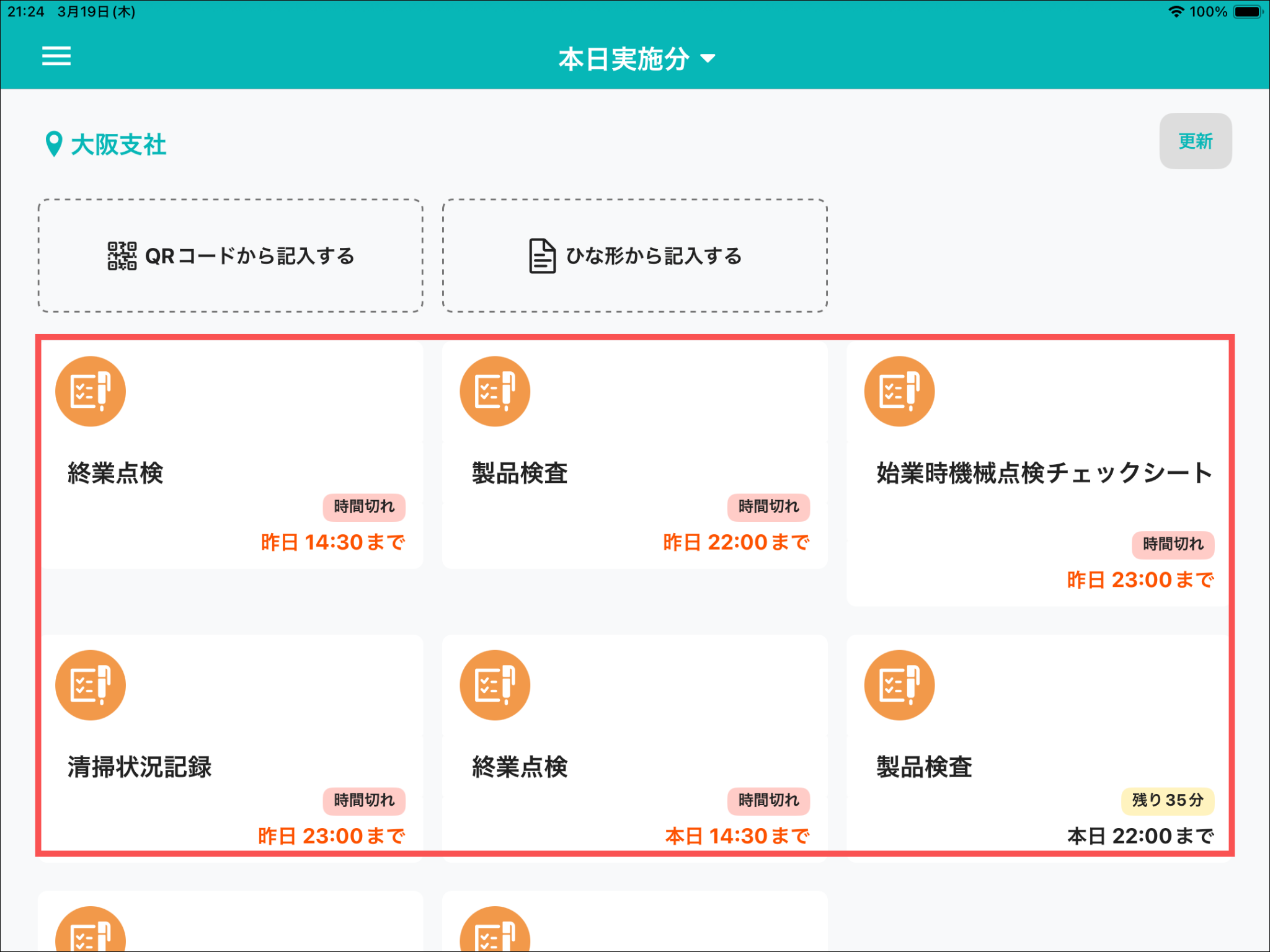This screenshot has width=1270, height=952.
Task: Tap QRコードから記入する button
Action: pyautogui.click(x=231, y=255)
